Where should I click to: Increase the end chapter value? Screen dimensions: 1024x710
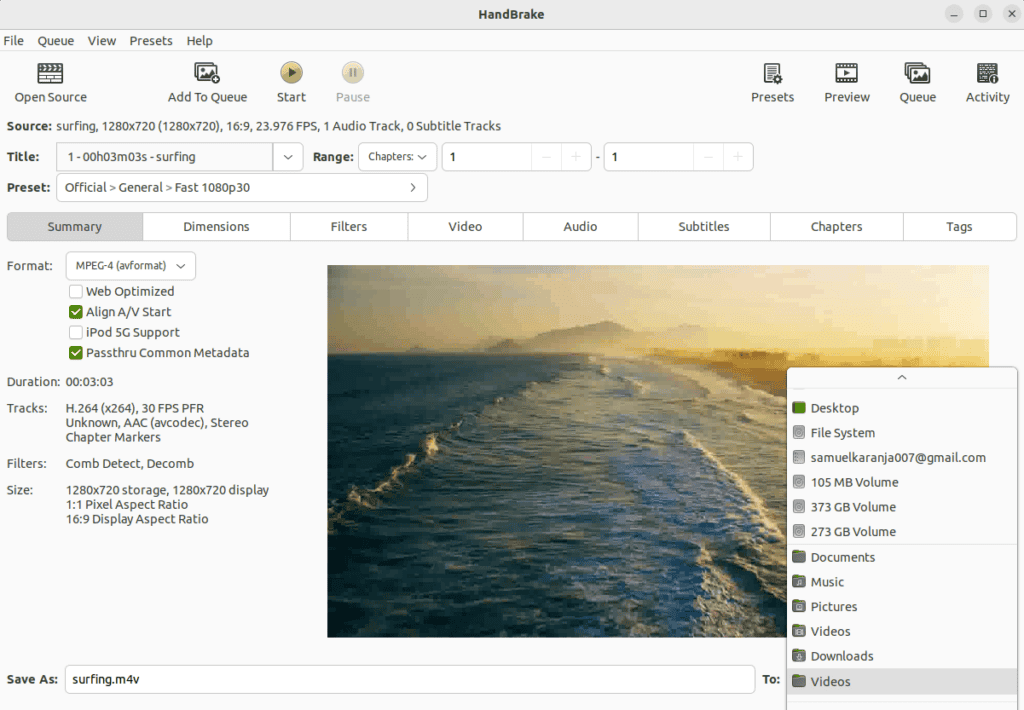(x=738, y=157)
